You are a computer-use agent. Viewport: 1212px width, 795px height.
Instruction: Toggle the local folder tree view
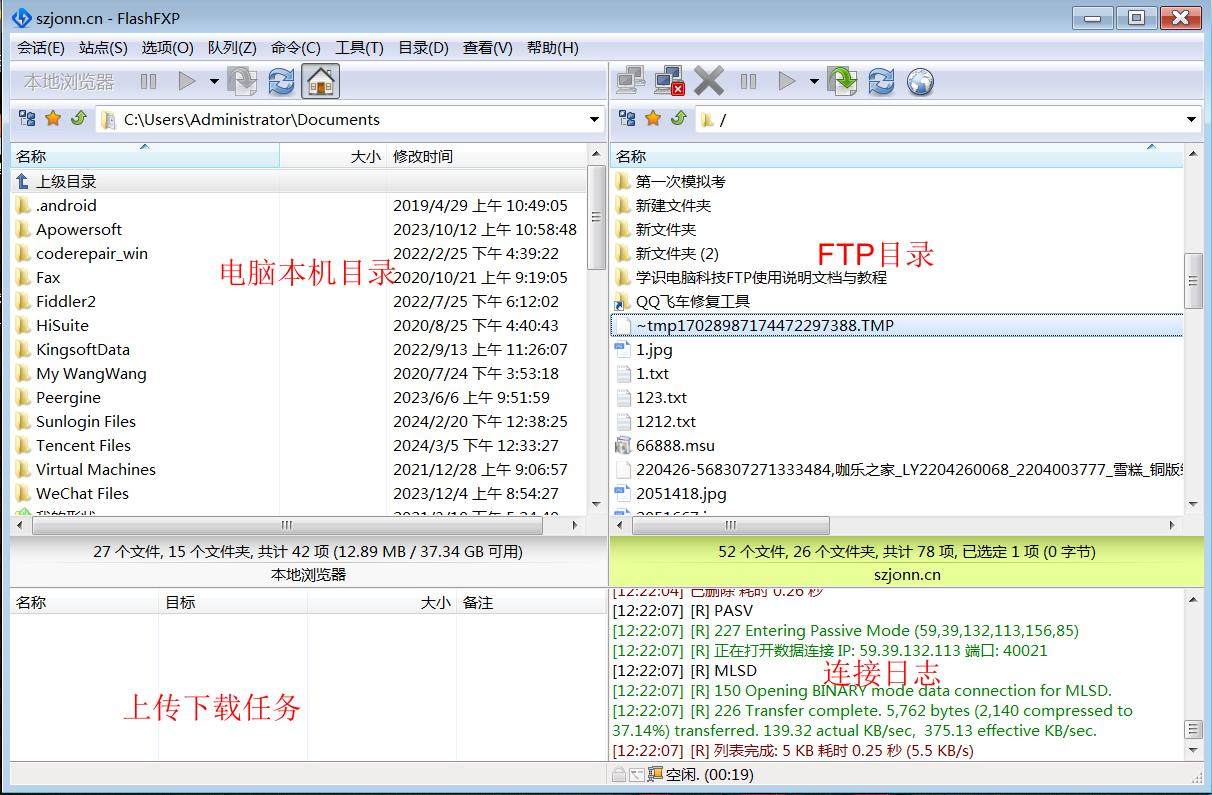pyautogui.click(x=27, y=118)
